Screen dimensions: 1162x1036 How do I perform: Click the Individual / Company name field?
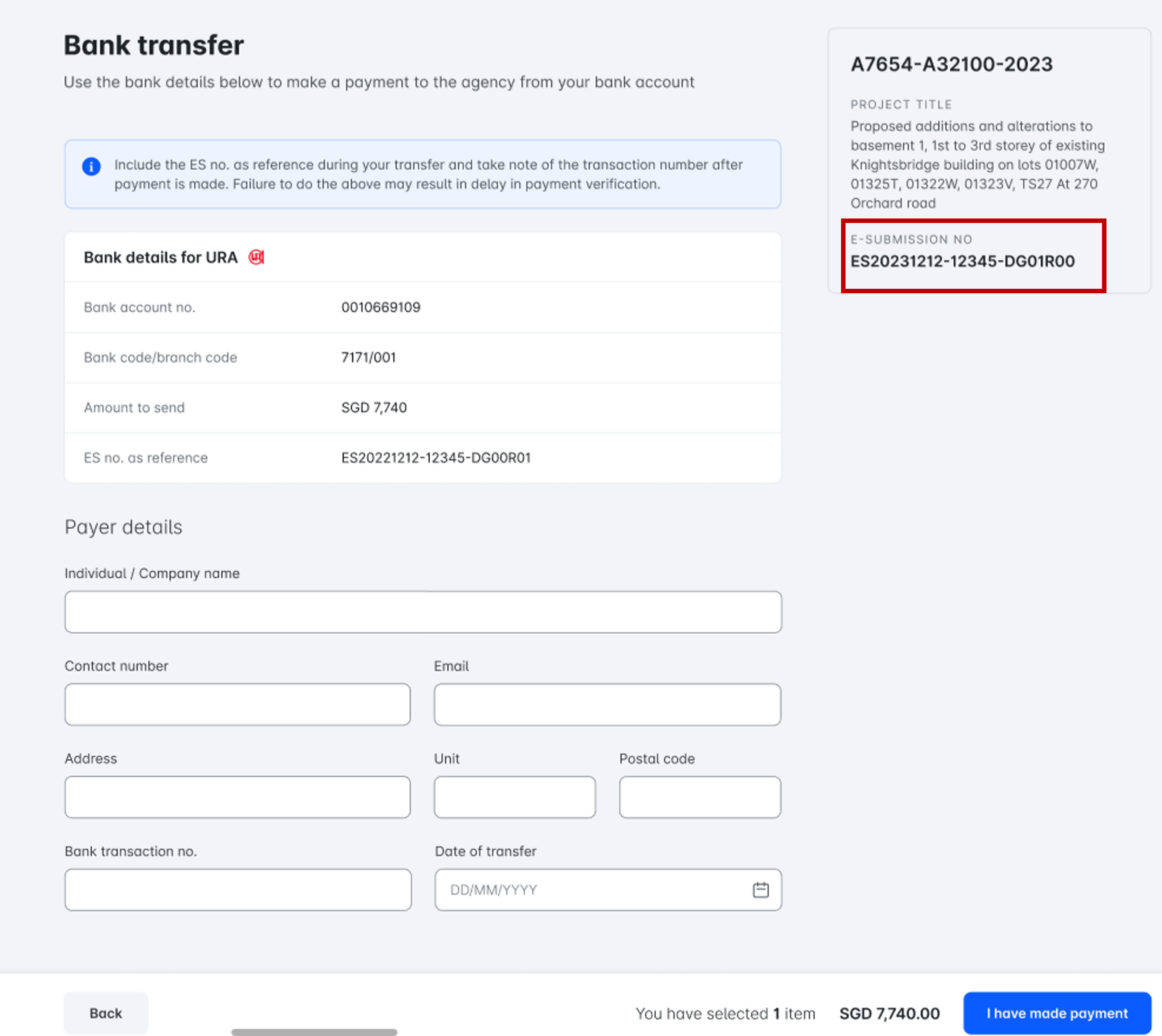(423, 612)
